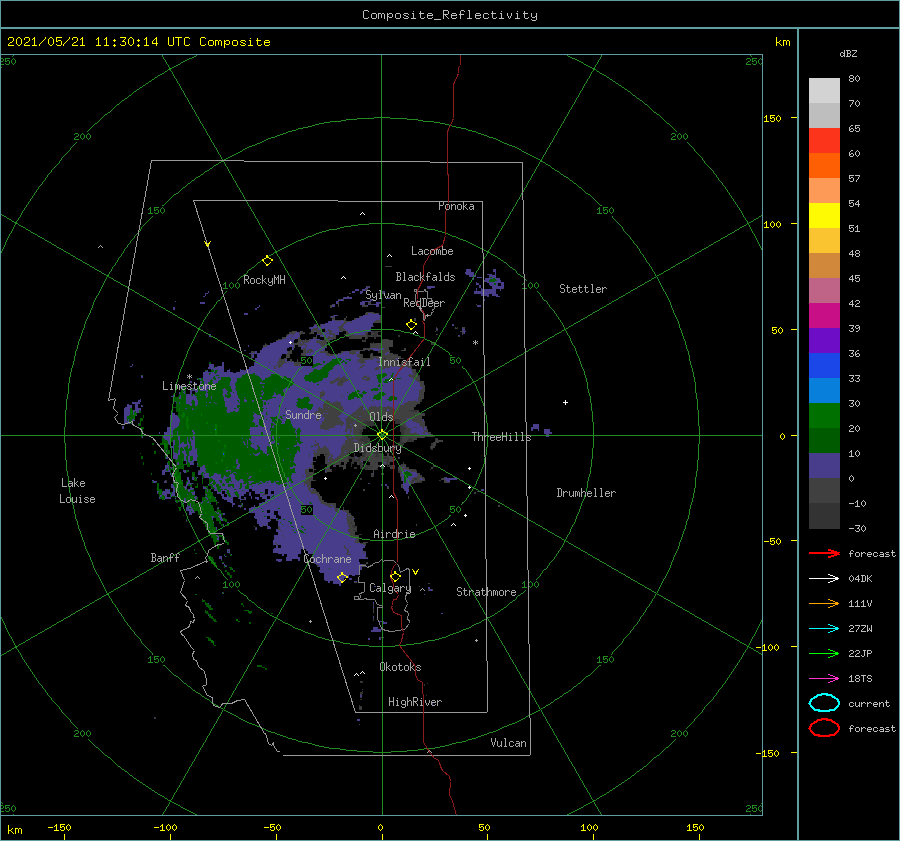
Task: Click the Drumheller label on map
Action: pyautogui.click(x=586, y=493)
